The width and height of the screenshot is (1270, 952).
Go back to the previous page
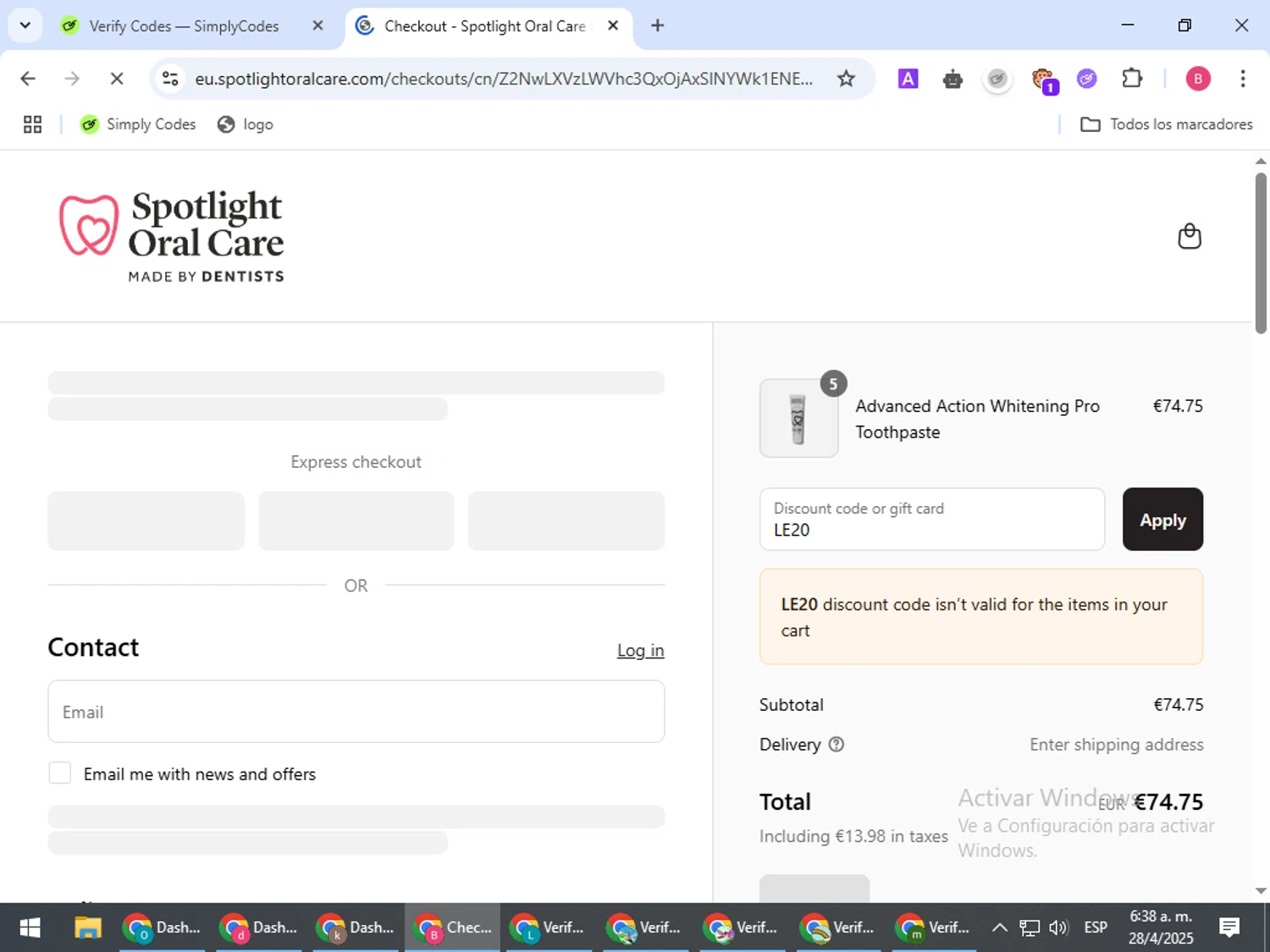pos(28,79)
